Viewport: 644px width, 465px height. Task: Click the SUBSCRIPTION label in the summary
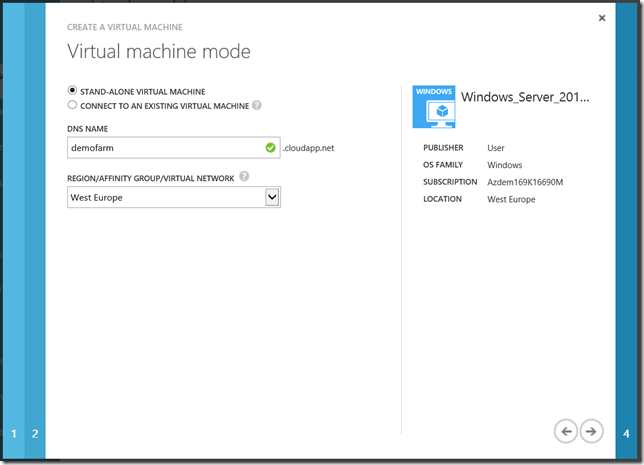click(450, 182)
